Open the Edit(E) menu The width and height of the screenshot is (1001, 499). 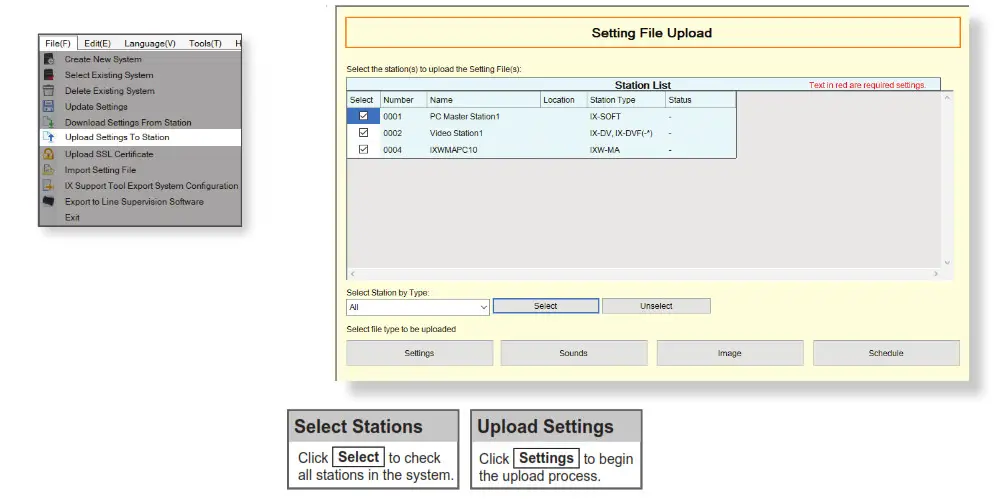pyautogui.click(x=97, y=43)
